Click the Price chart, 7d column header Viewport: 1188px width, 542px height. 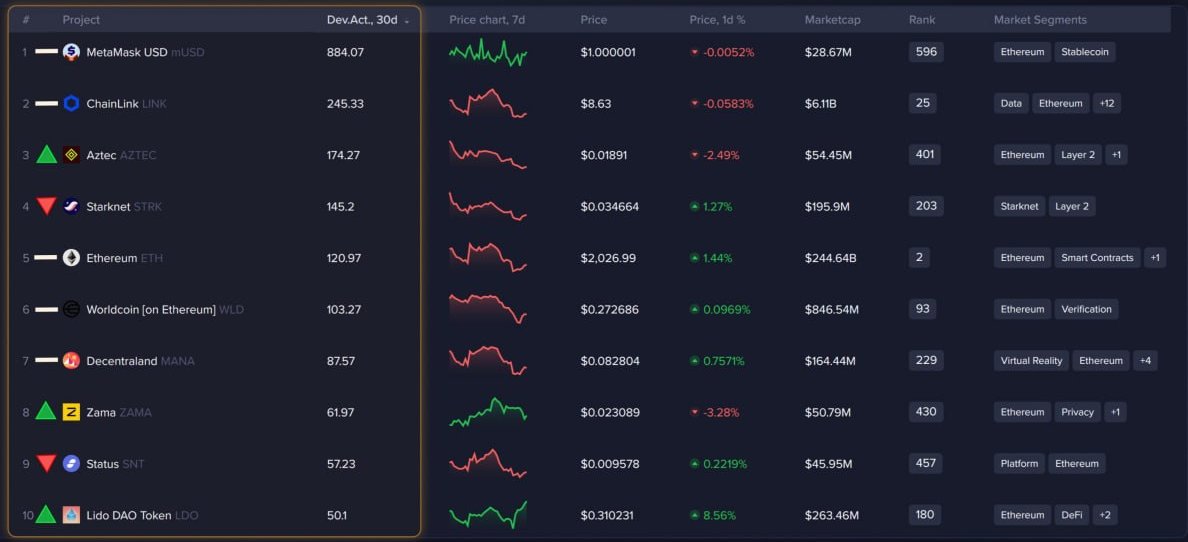[487, 20]
